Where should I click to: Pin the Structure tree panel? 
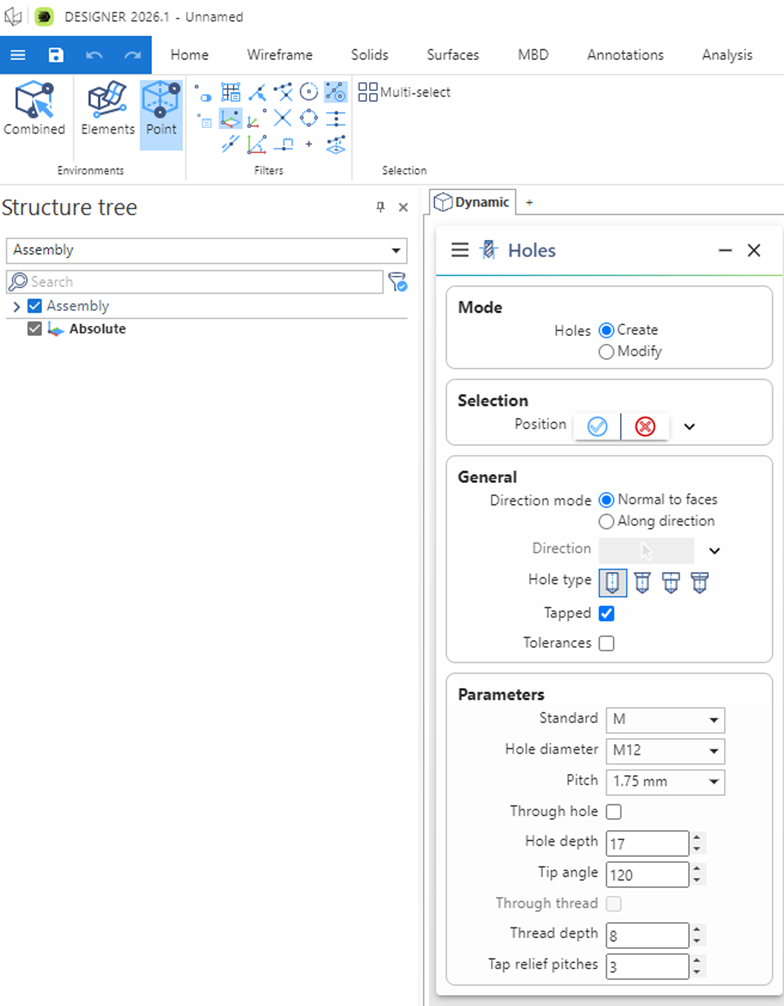[380, 207]
